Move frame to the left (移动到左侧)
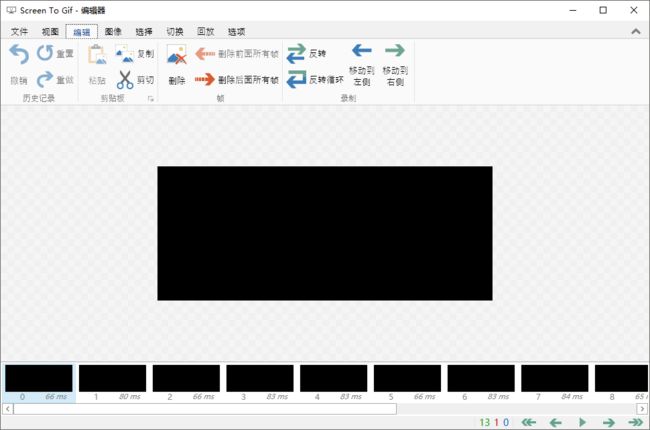Image resolution: width=650 pixels, height=430 pixels. click(x=361, y=65)
